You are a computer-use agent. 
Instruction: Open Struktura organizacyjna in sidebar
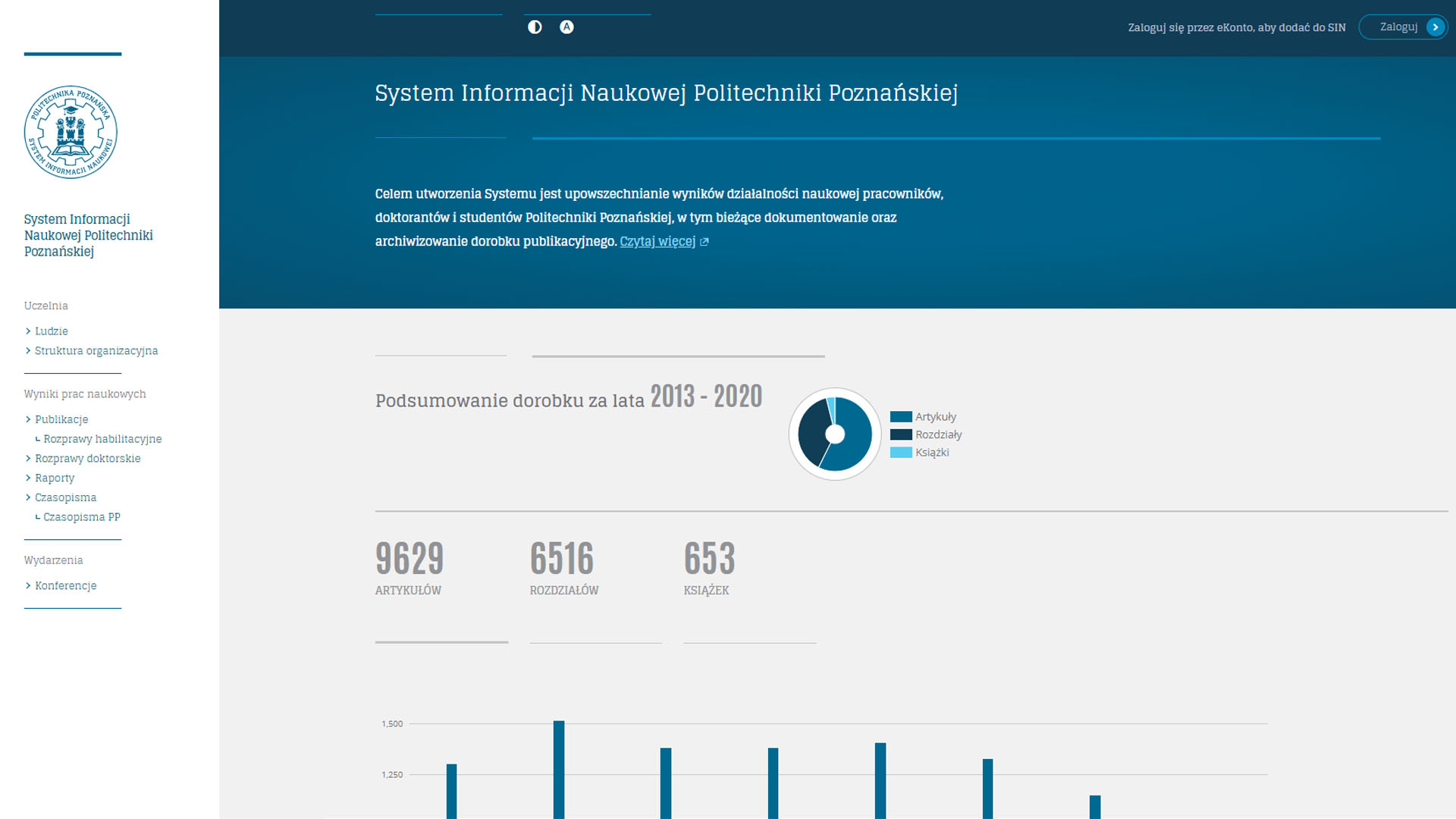pos(96,351)
